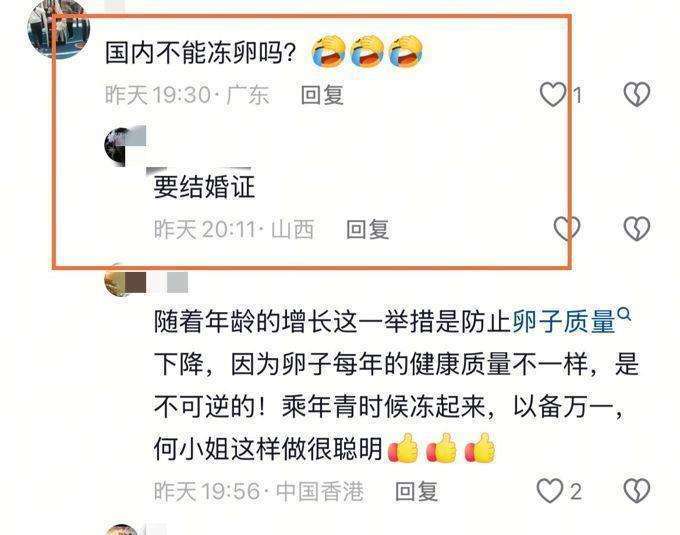
Task: Tap search icon beside 卵子质量
Action: pos(624,313)
